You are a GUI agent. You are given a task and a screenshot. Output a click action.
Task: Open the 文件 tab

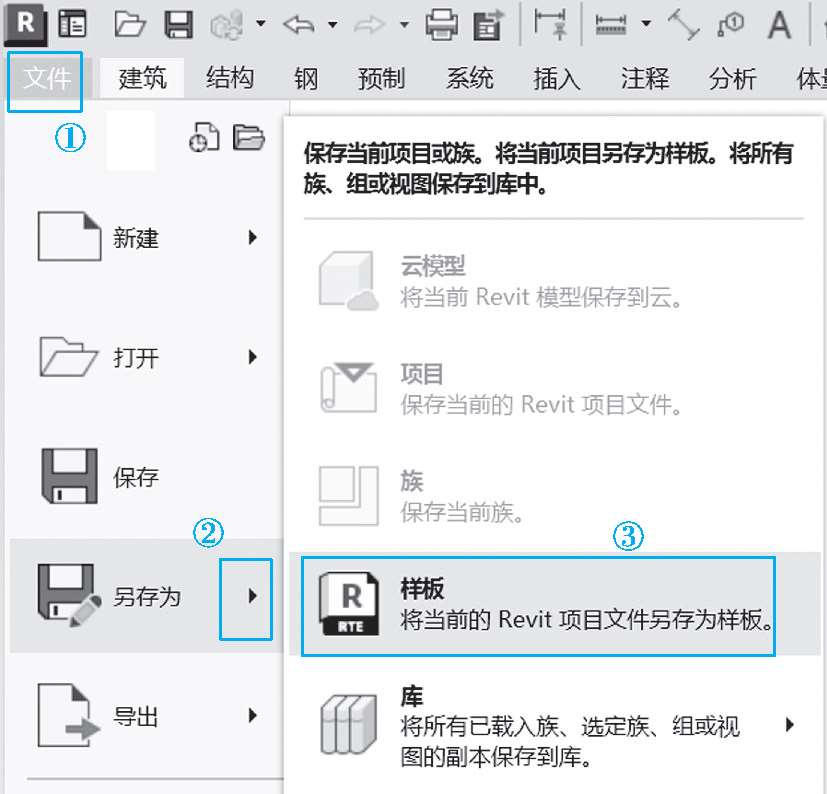(46, 79)
